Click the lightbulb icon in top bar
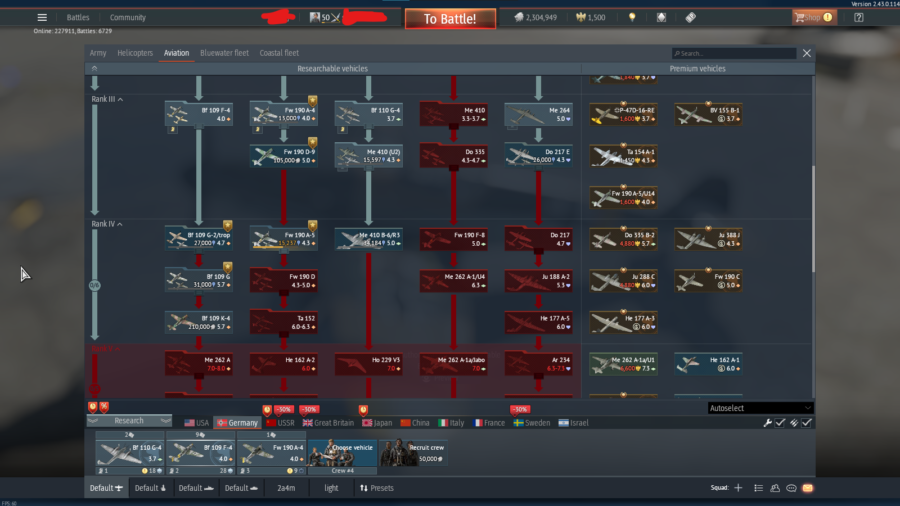The height and width of the screenshot is (506, 900). [x=632, y=17]
